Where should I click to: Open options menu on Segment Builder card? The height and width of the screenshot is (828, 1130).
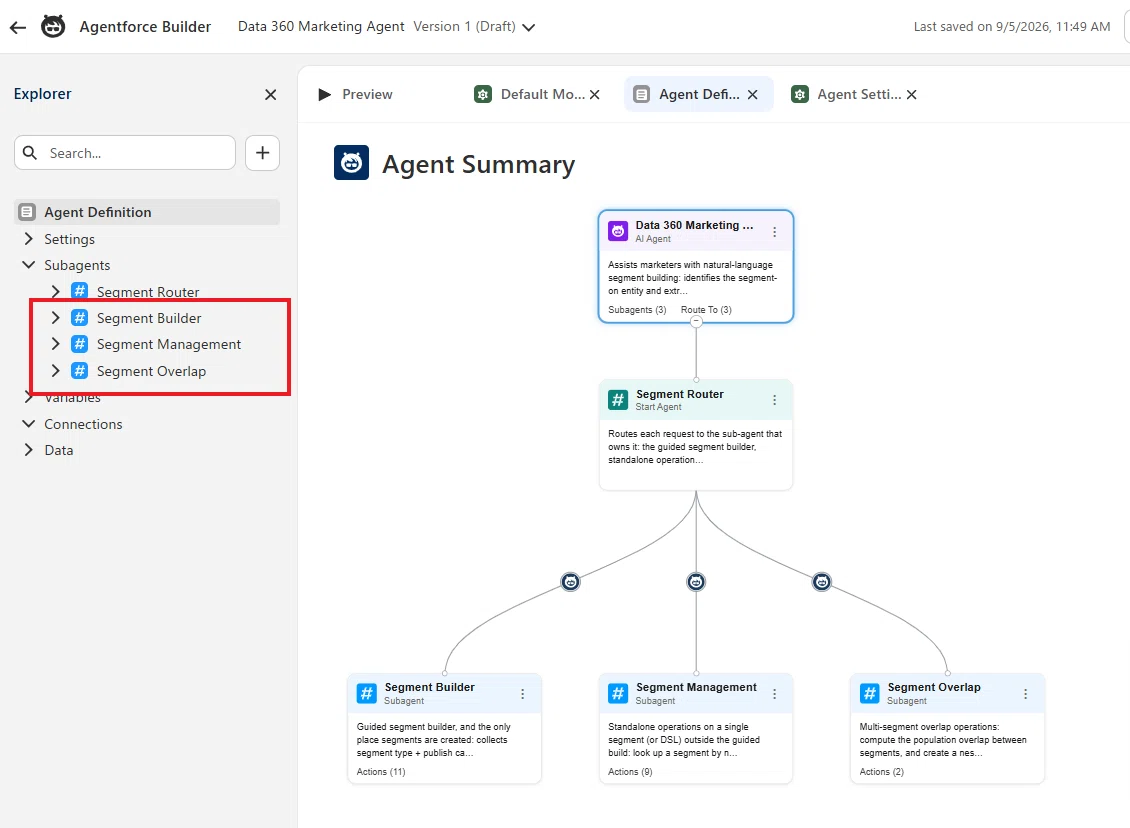522,694
